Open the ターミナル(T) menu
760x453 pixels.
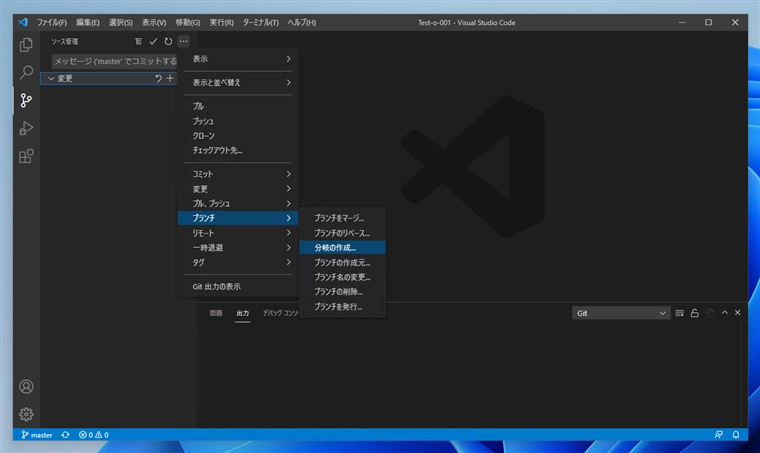click(261, 22)
